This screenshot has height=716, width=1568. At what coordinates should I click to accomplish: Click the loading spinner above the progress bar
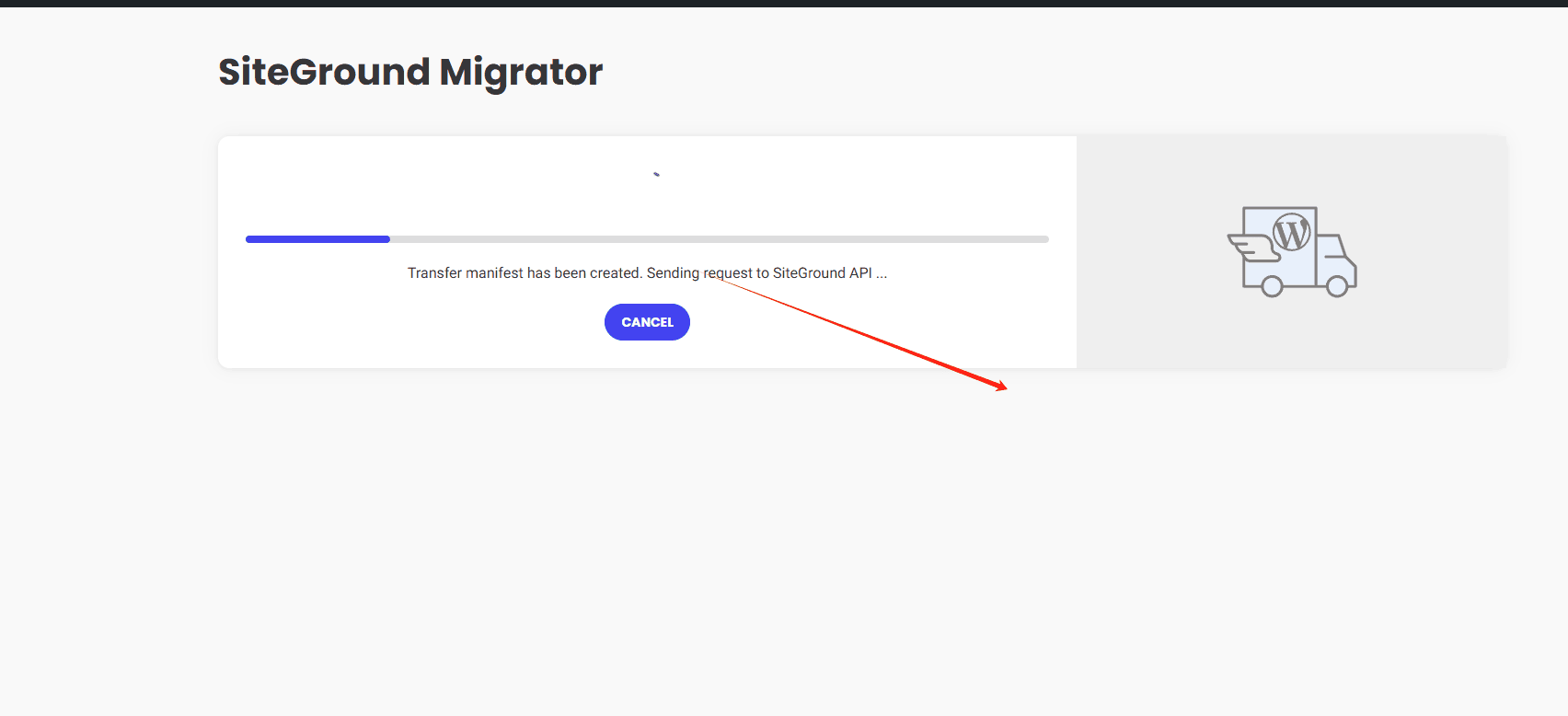(x=656, y=174)
